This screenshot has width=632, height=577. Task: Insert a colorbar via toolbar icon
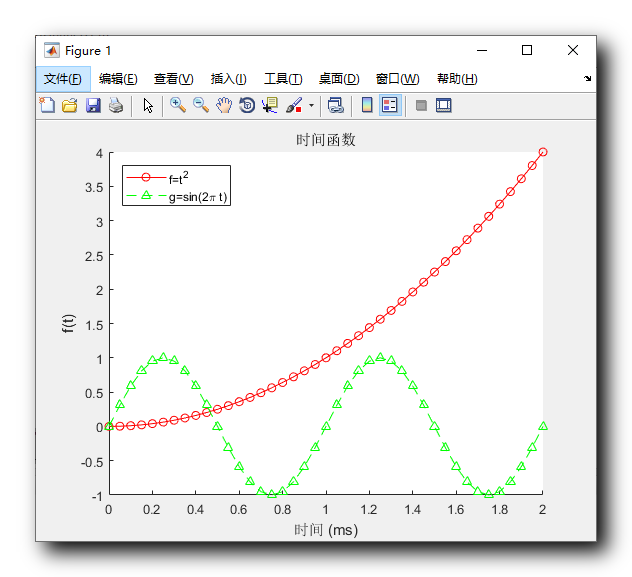pyautogui.click(x=367, y=106)
